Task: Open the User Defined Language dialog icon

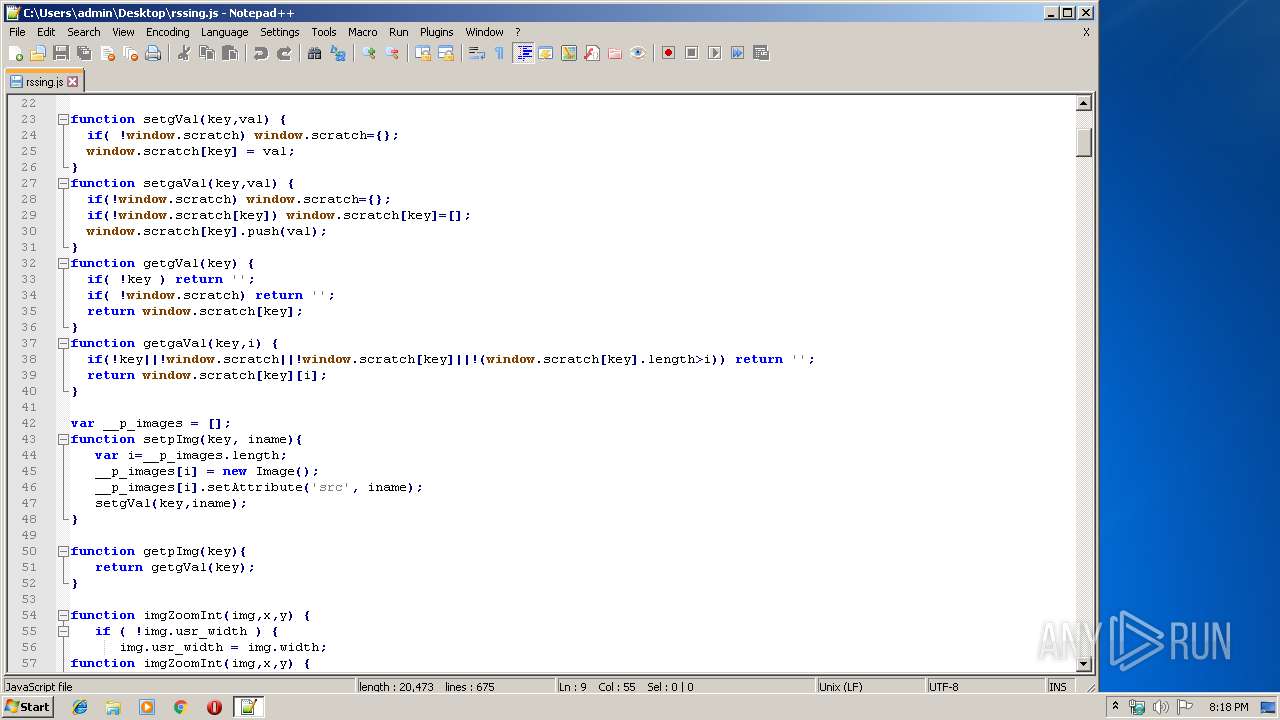Action: coord(546,53)
